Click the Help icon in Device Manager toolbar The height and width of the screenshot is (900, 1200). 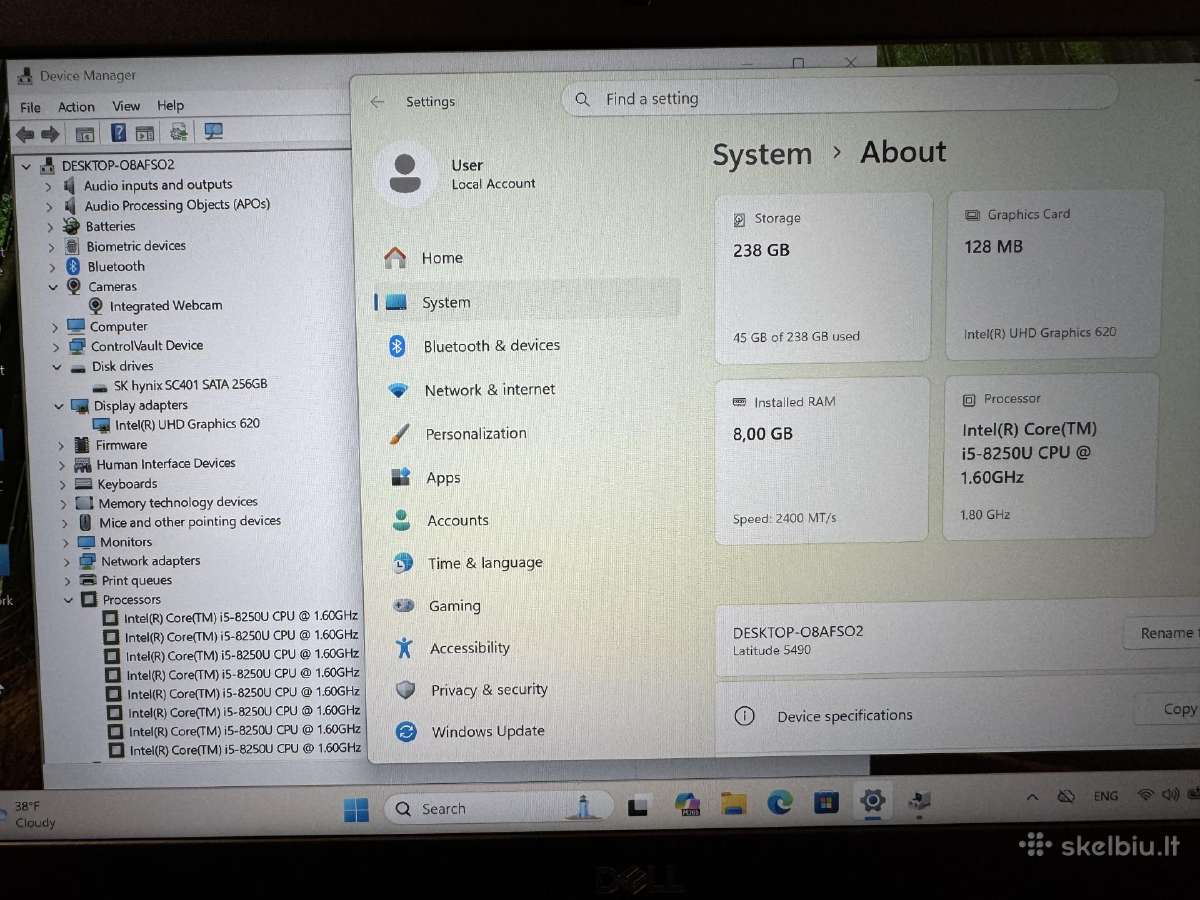click(118, 132)
